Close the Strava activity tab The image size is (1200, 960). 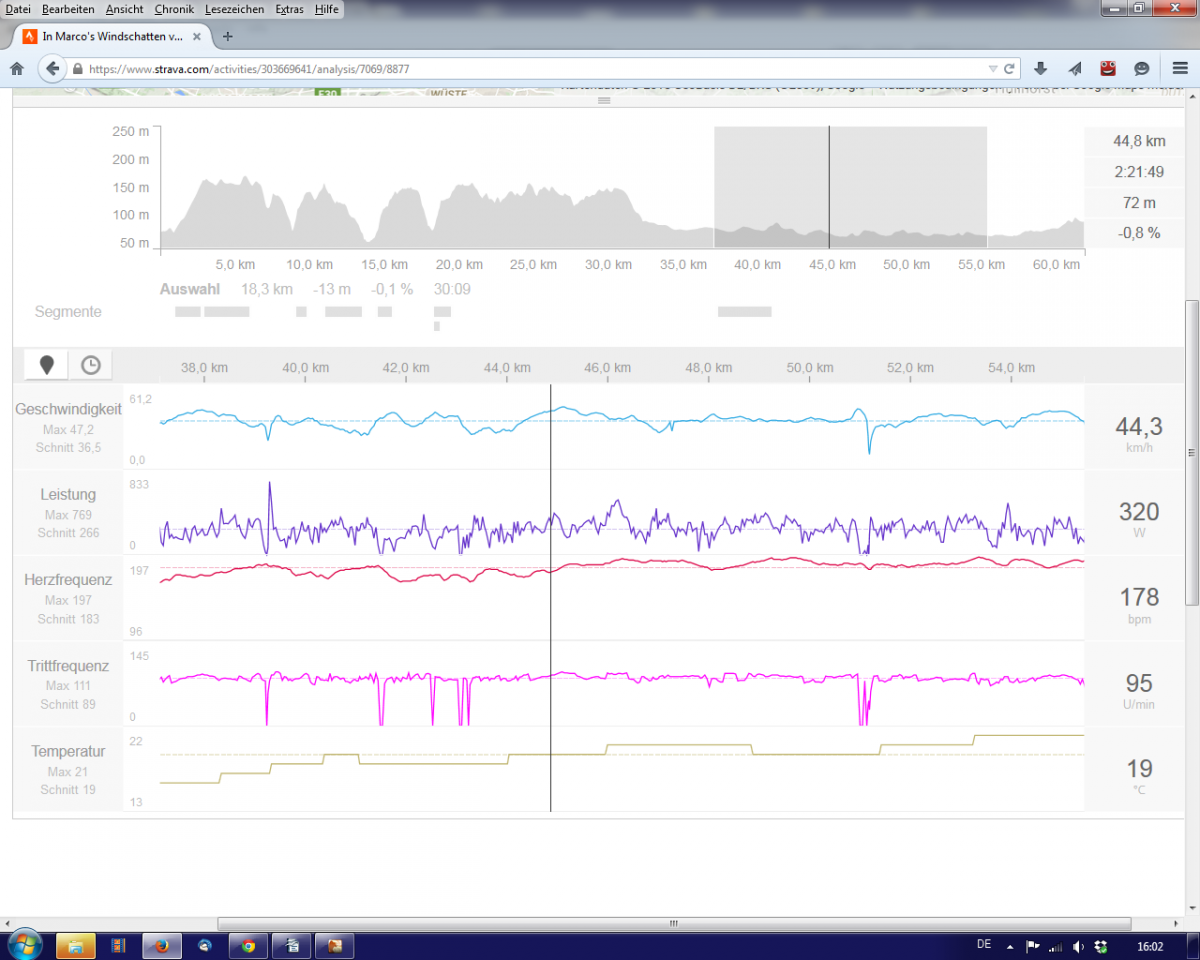[x=196, y=36]
